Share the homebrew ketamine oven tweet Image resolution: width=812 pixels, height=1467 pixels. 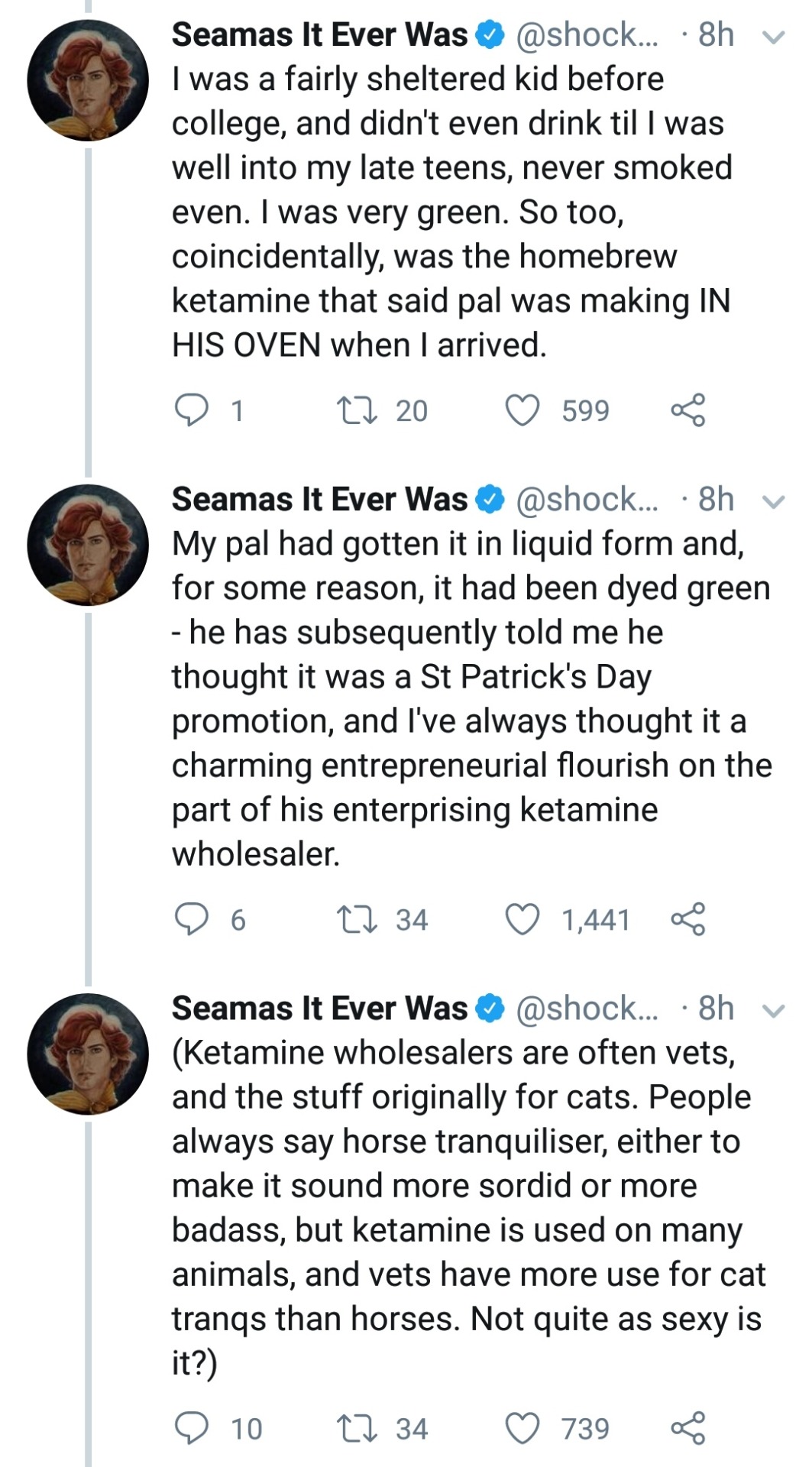tap(687, 410)
